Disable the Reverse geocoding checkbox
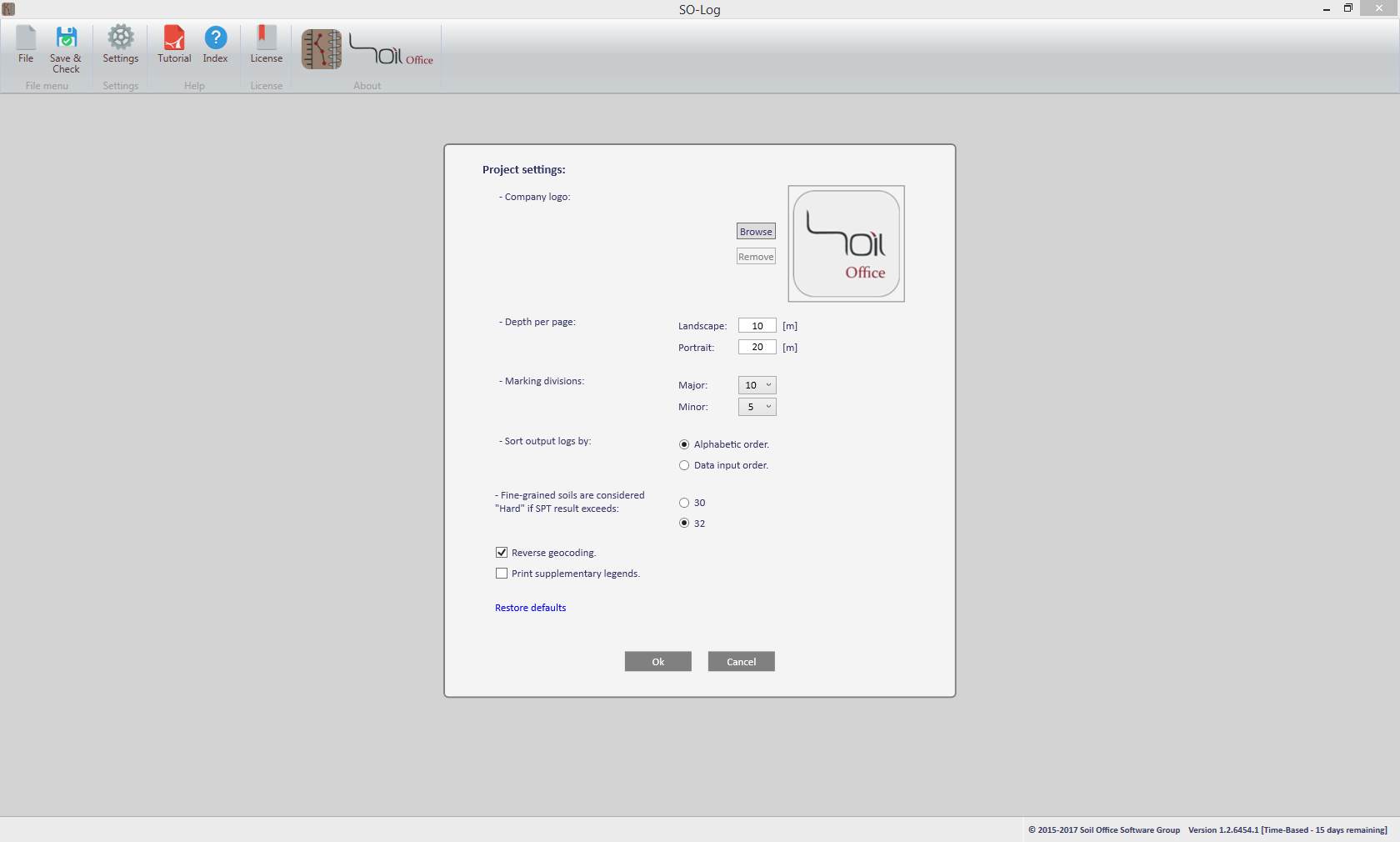 502,553
